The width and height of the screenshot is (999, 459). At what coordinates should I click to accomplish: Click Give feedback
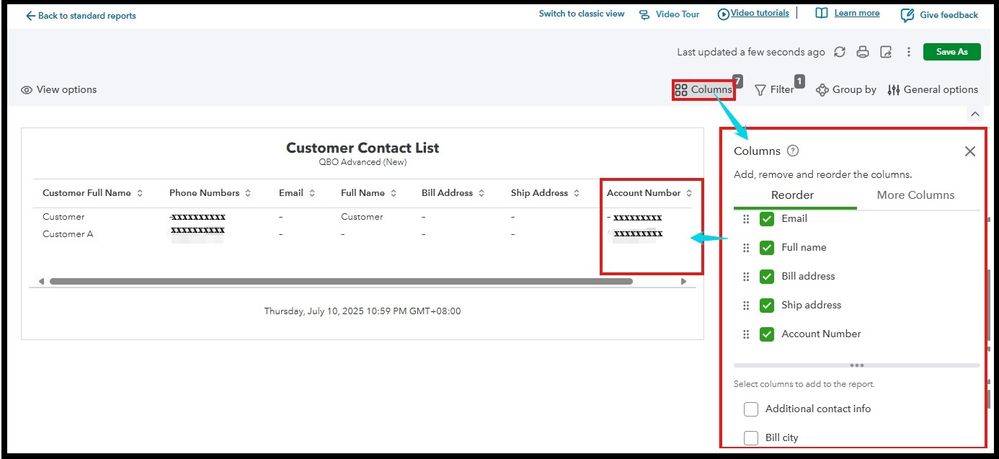pos(939,15)
